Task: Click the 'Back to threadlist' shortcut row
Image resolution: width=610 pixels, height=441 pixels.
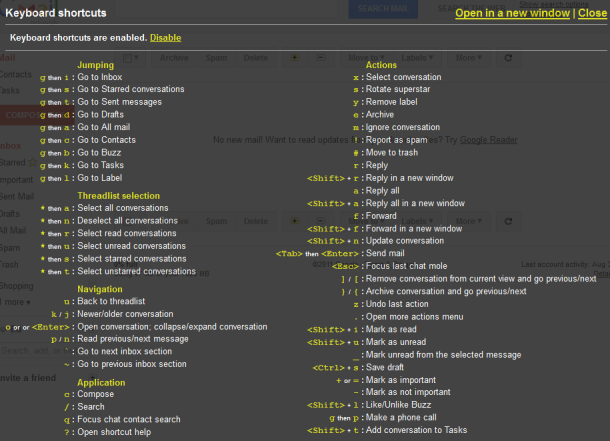Action: point(104,301)
